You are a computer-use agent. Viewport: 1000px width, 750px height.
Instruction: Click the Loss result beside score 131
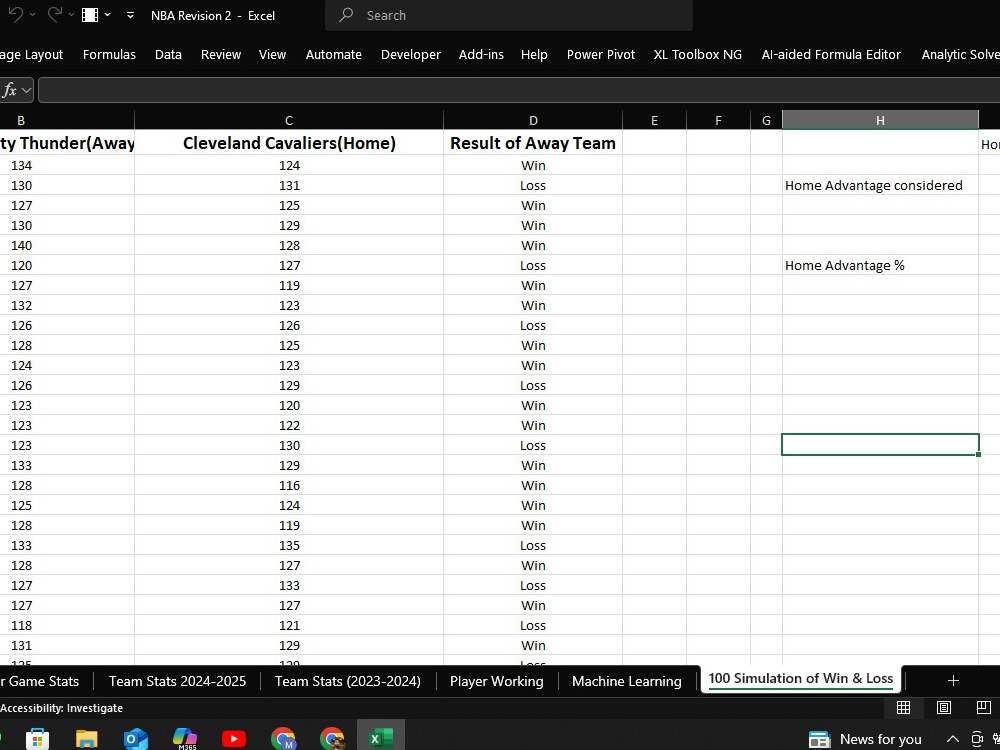(x=533, y=186)
